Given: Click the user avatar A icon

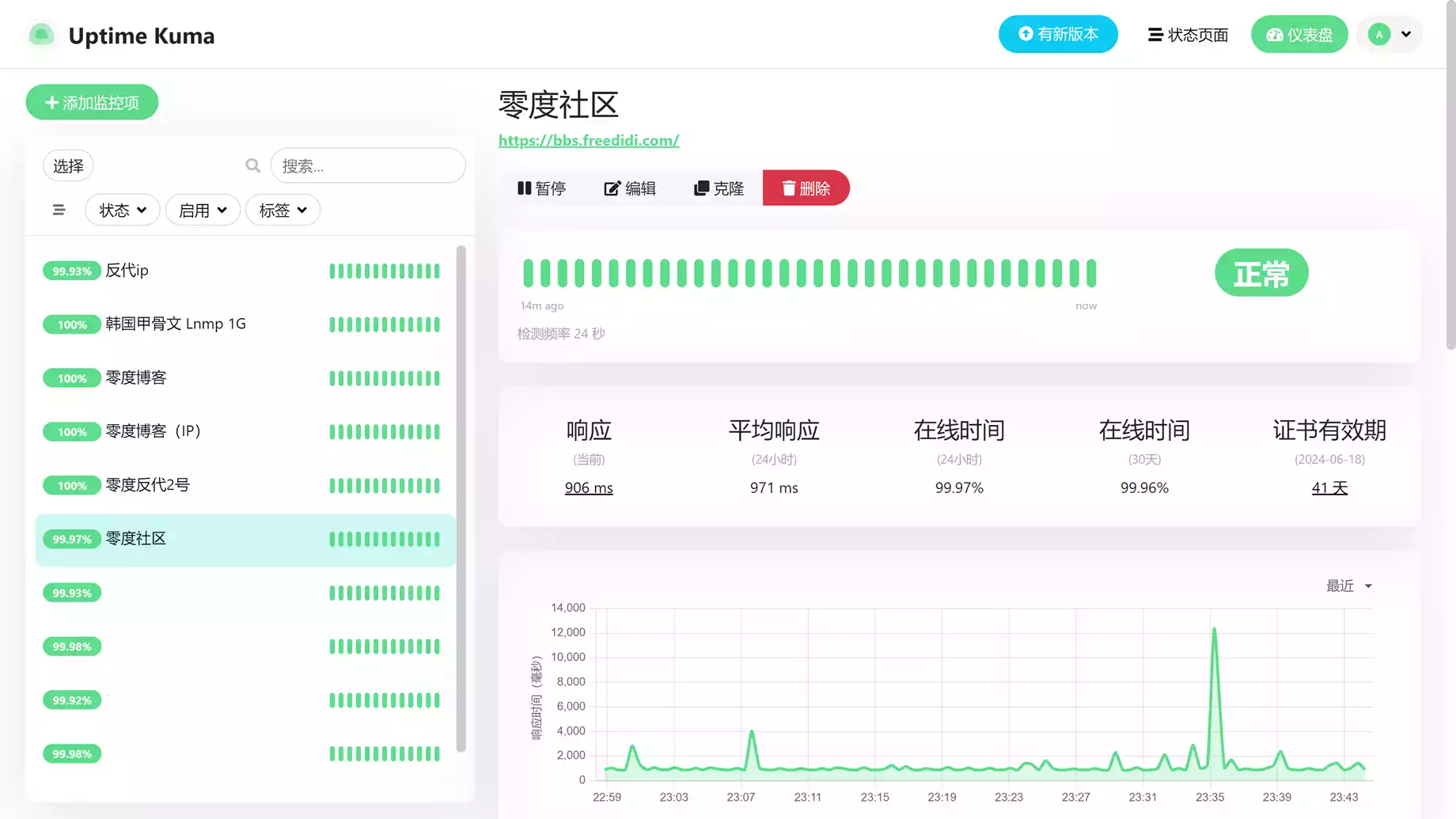Looking at the screenshot, I should [x=1379, y=34].
